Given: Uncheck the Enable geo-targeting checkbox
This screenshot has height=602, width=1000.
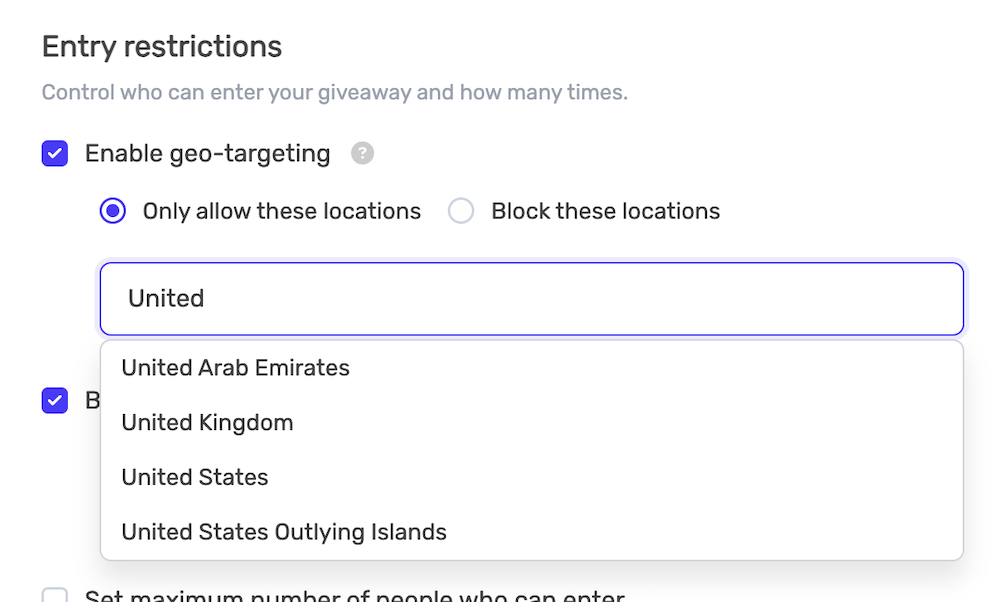Looking at the screenshot, I should (55, 154).
